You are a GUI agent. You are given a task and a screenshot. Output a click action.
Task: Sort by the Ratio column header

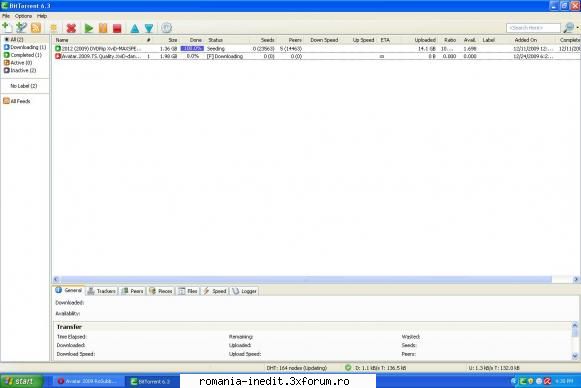tap(449, 40)
